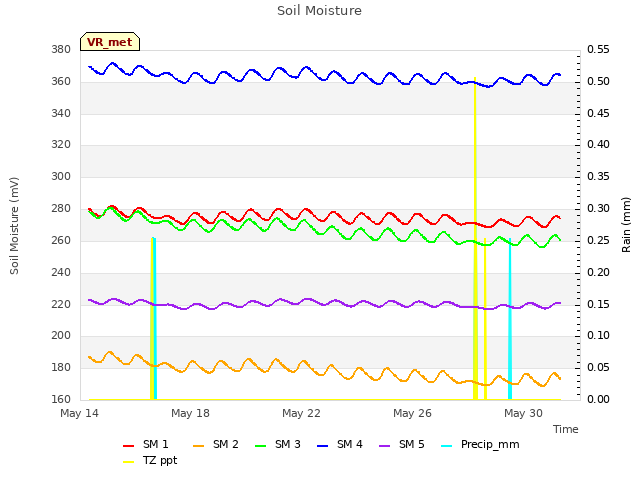
Task: Click the 380 y-axis tick label
Action: pos(61,50)
